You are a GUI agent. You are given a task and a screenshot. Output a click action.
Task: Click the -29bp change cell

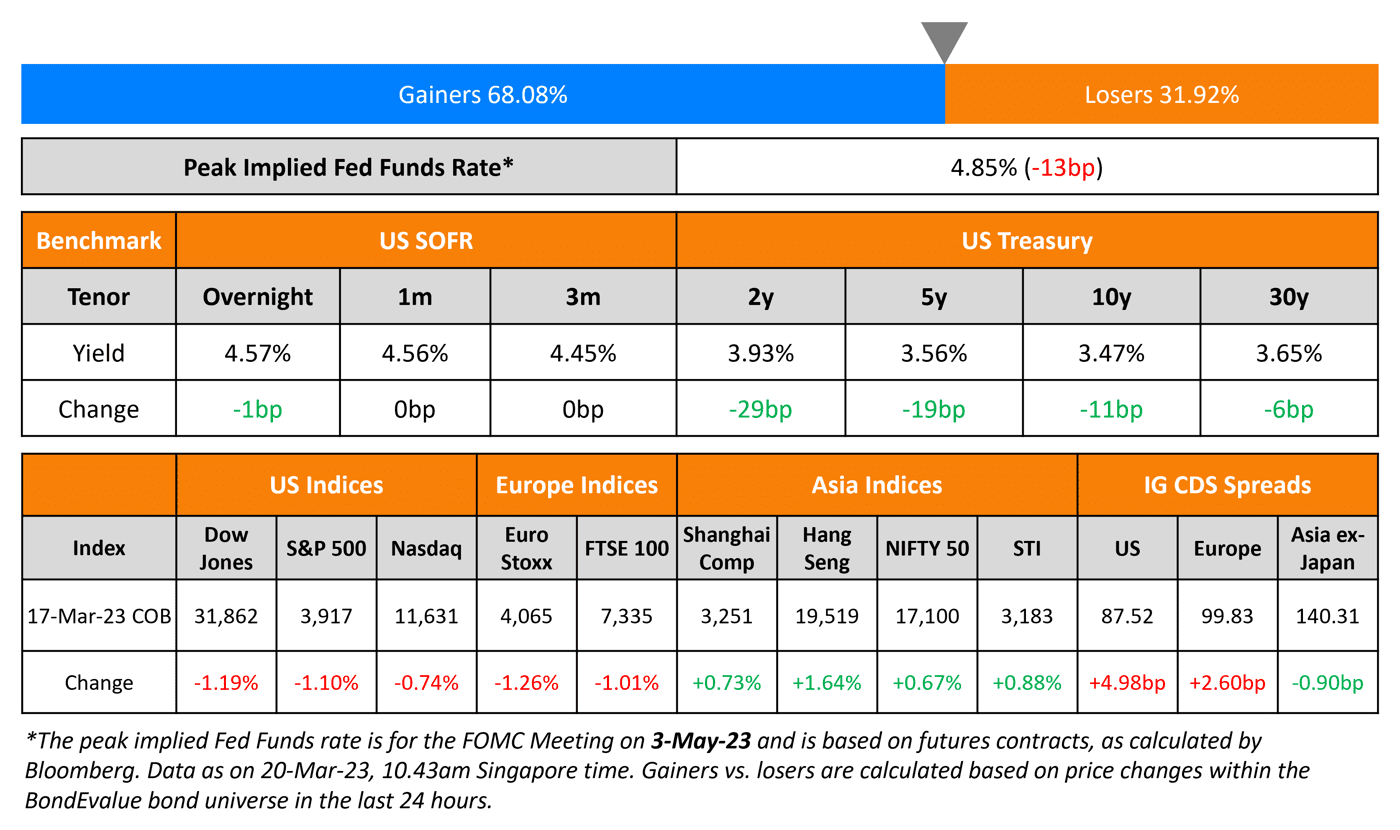[x=760, y=409]
